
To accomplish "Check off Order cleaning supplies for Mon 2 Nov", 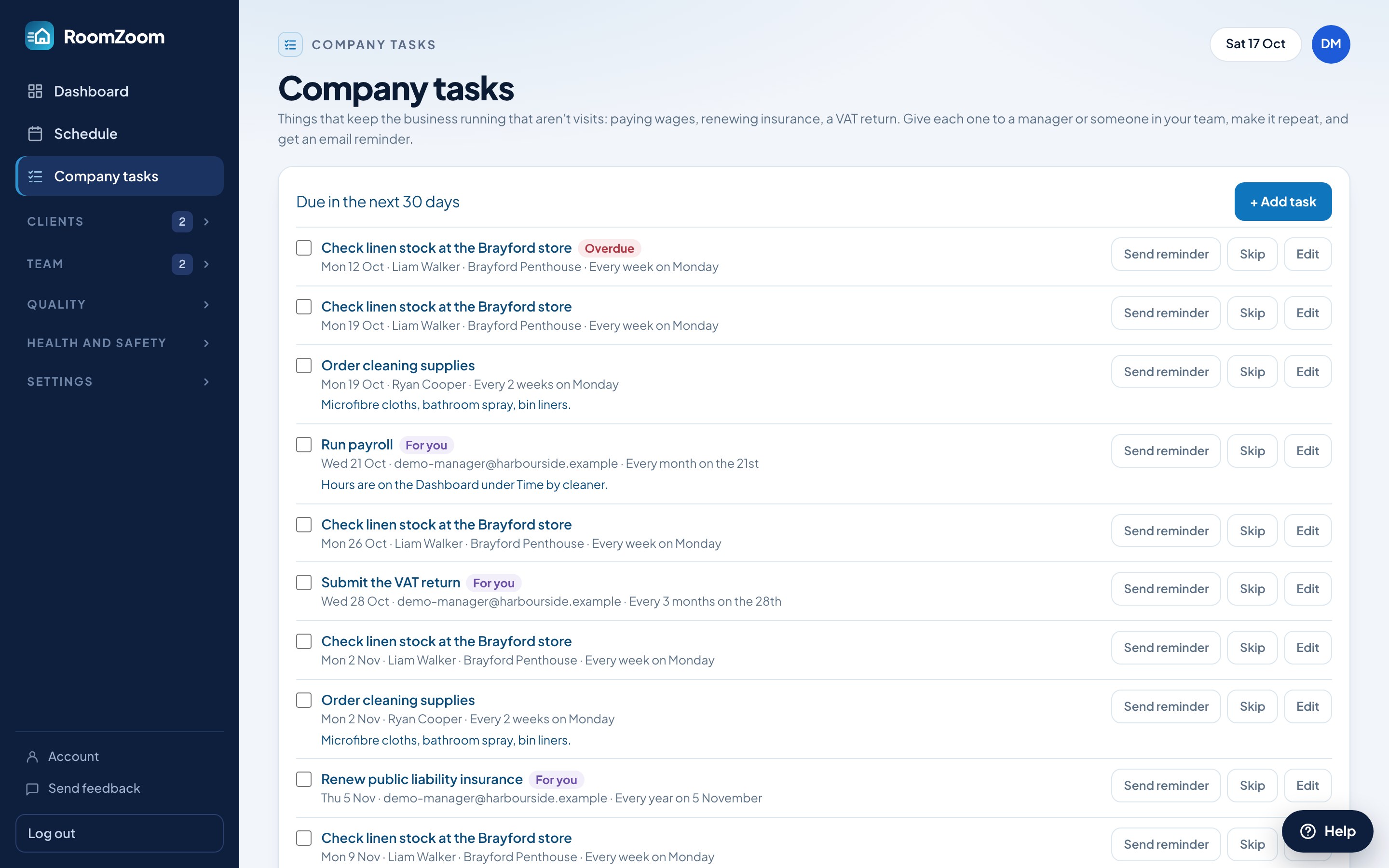I will 304,700.
